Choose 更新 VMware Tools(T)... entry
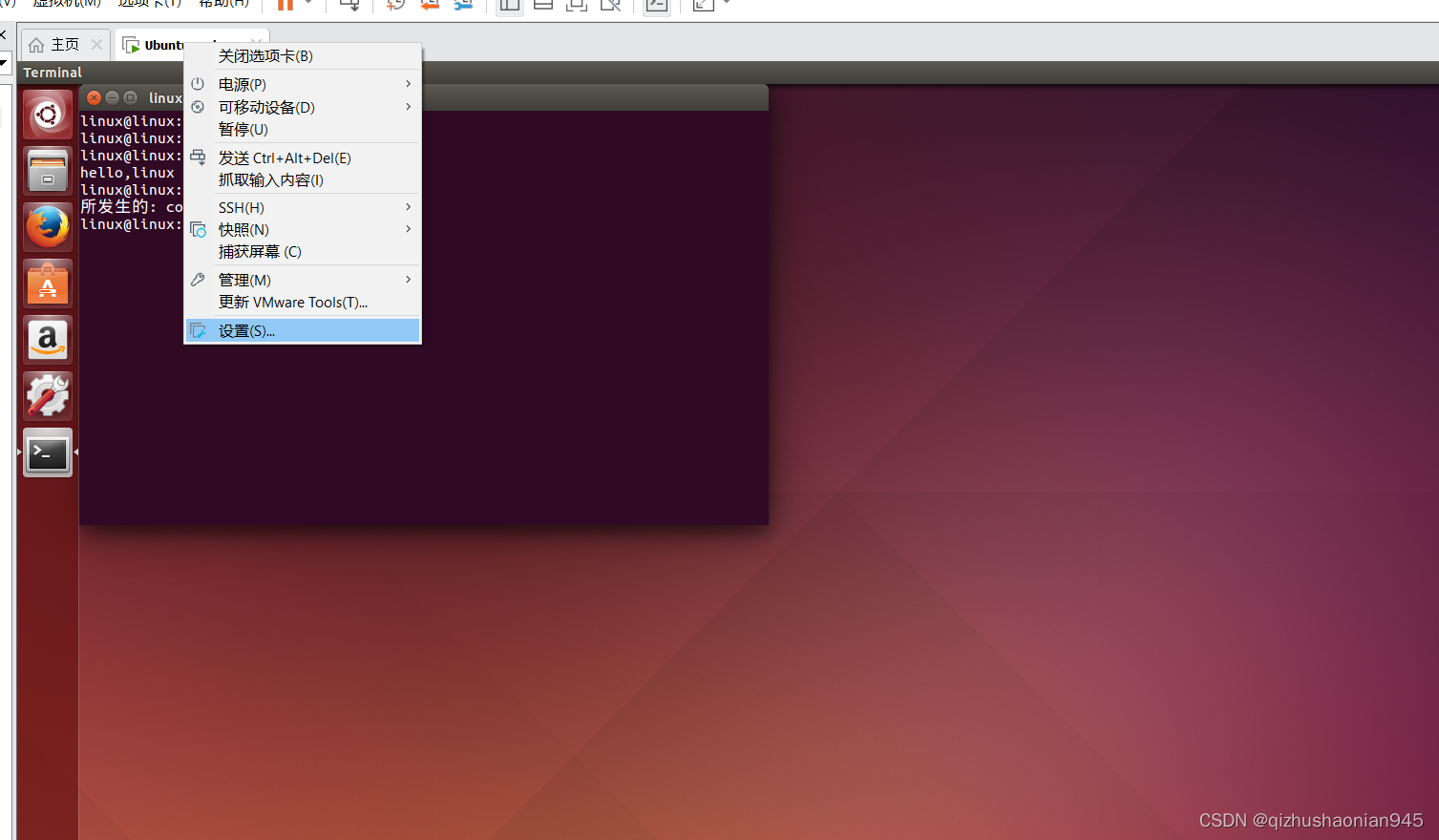 pos(303,303)
